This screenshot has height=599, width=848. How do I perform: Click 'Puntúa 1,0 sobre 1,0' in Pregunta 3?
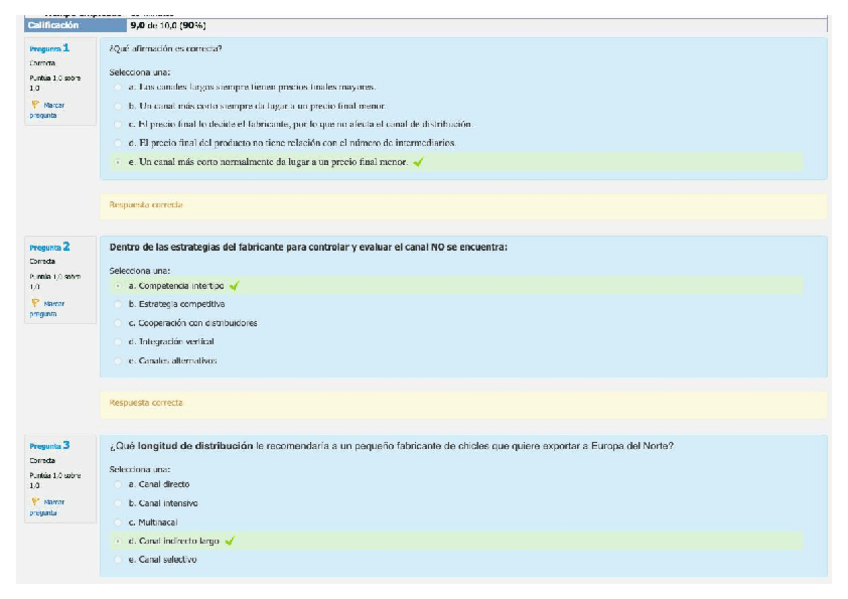click(55, 480)
